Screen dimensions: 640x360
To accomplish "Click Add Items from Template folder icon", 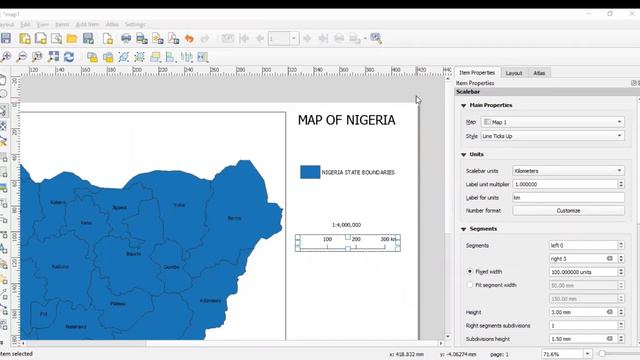I will (x=72, y=38).
